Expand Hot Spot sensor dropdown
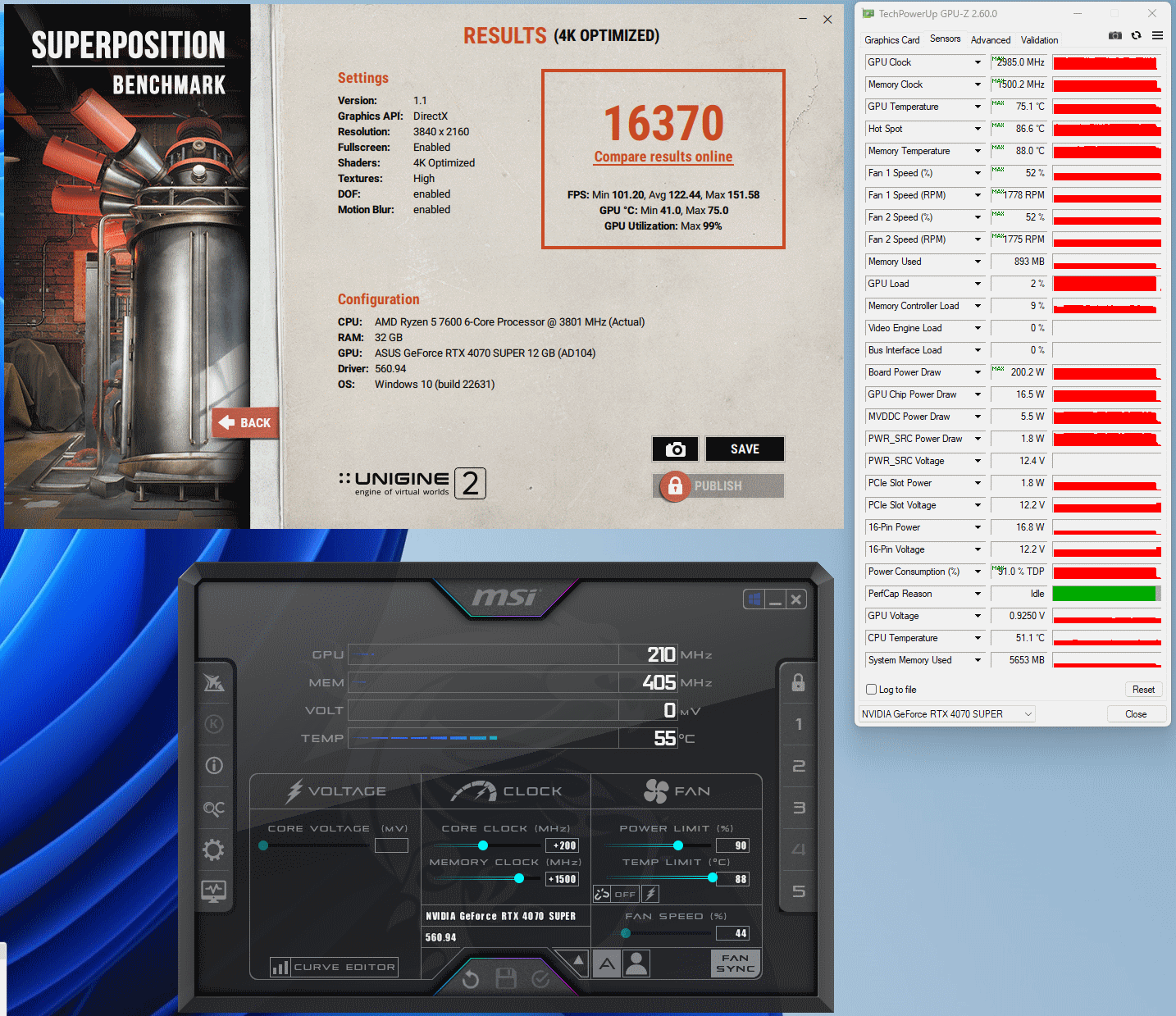This screenshot has height=1016, width=1176. click(978, 129)
